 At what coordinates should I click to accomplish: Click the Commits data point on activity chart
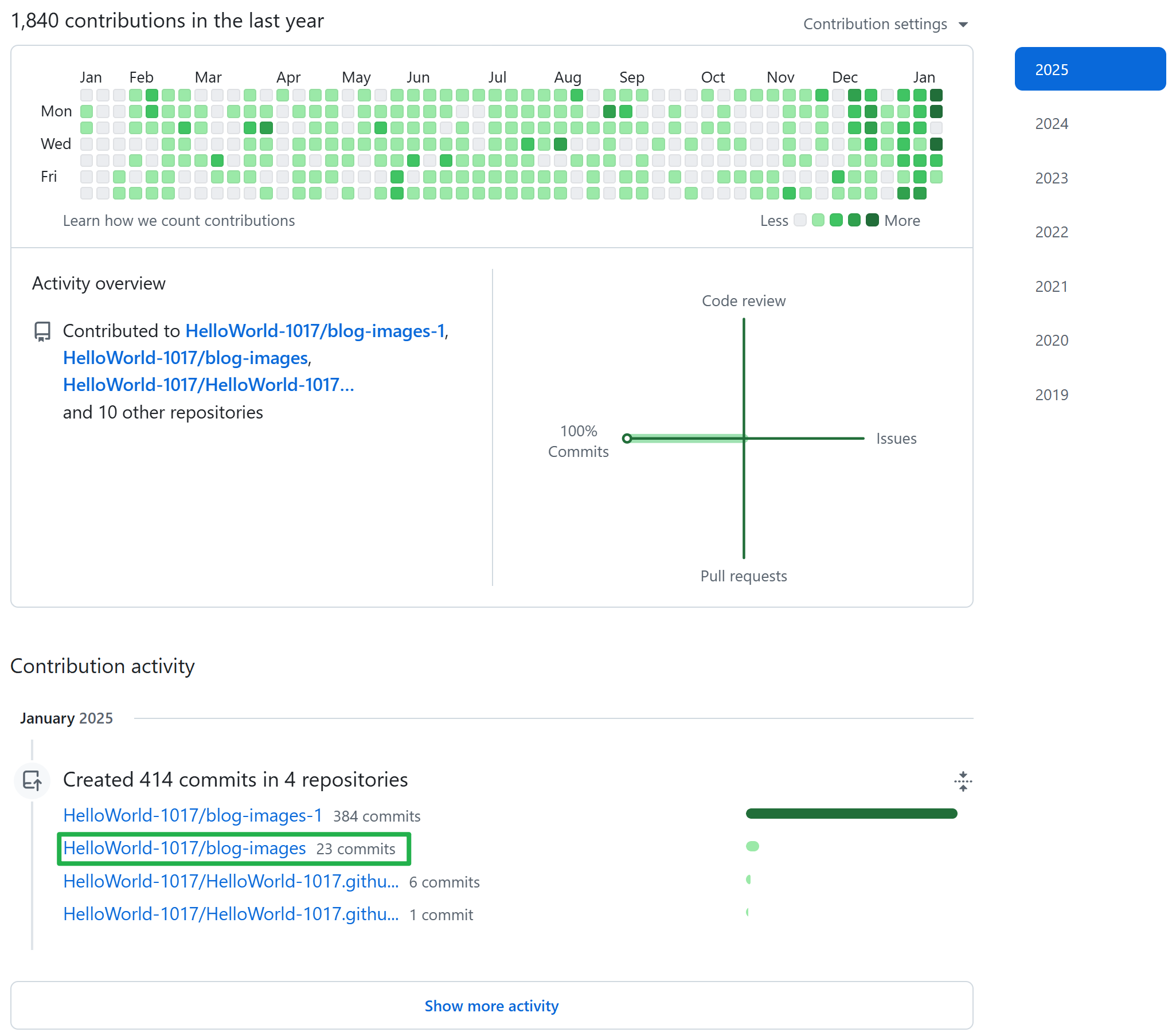pos(627,439)
